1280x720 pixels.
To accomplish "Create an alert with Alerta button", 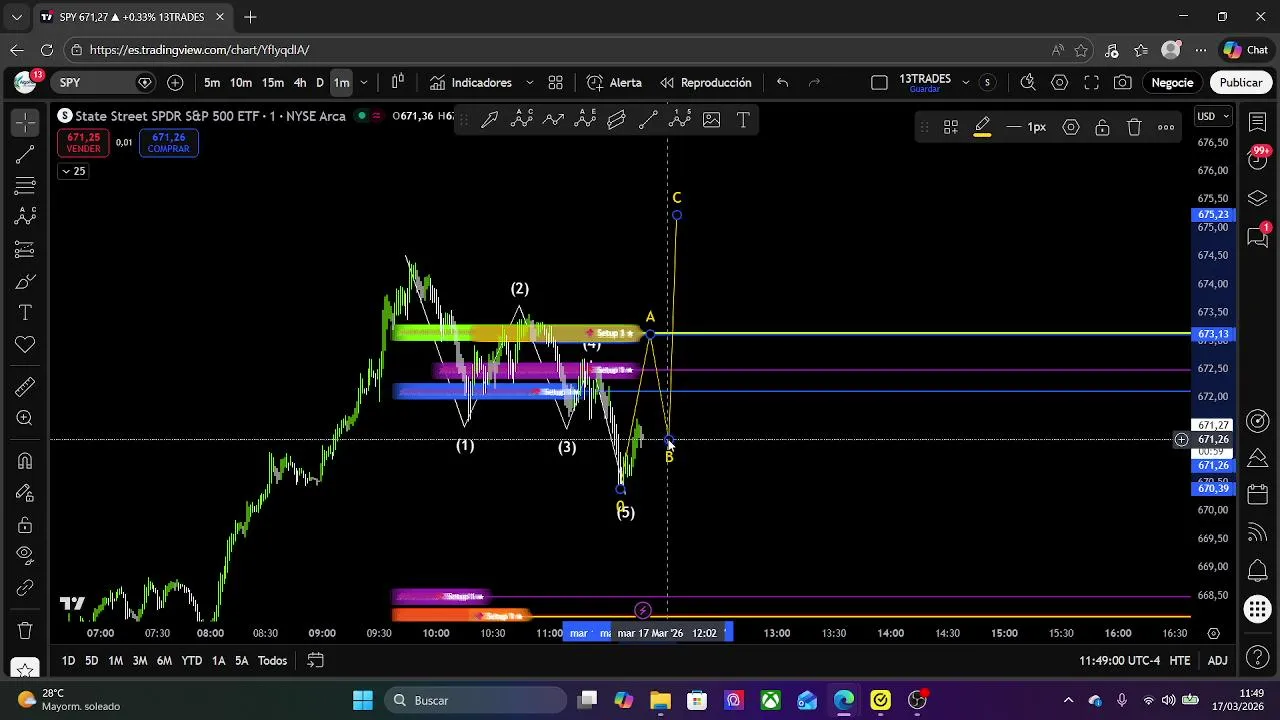I will tap(614, 83).
